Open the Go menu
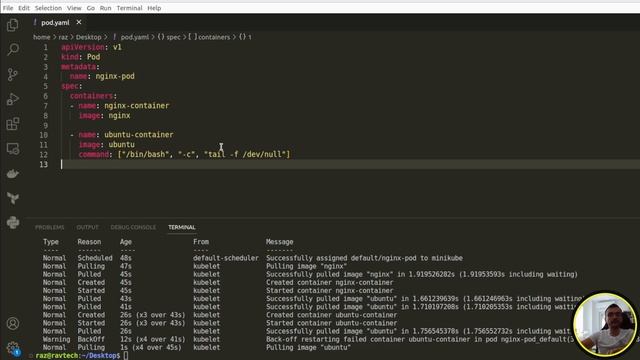 pos(91,8)
